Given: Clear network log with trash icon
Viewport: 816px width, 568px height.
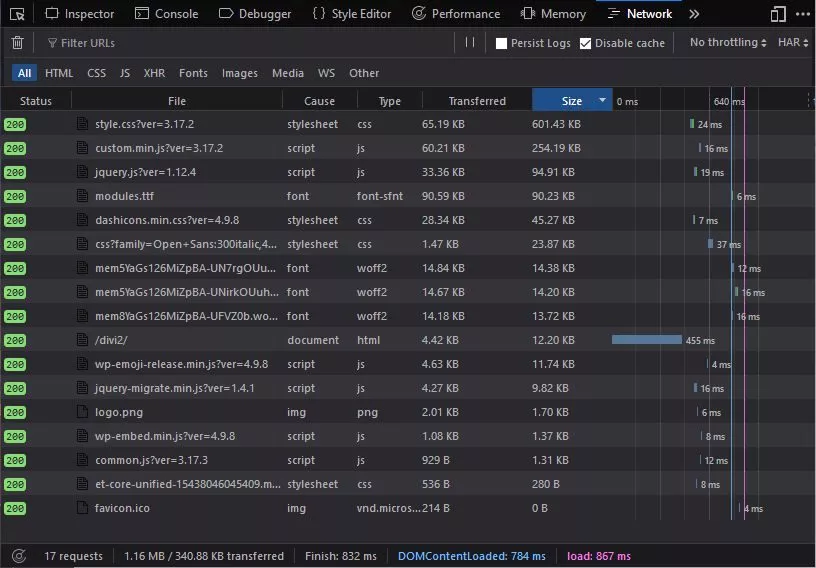Looking at the screenshot, I should pyautogui.click(x=17, y=43).
